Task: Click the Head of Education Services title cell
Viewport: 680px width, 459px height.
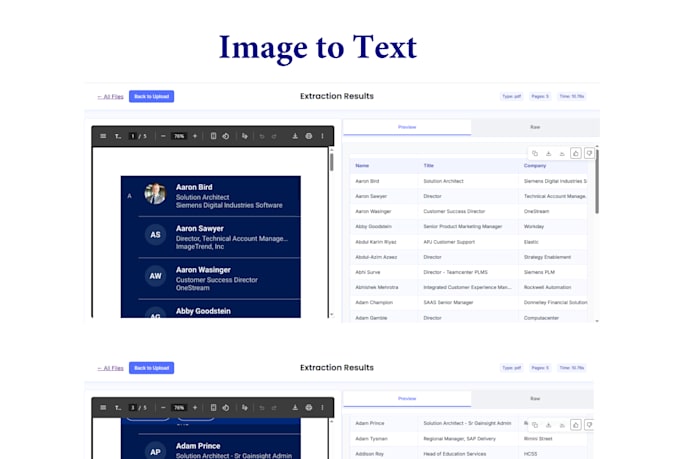Action: tap(454, 454)
